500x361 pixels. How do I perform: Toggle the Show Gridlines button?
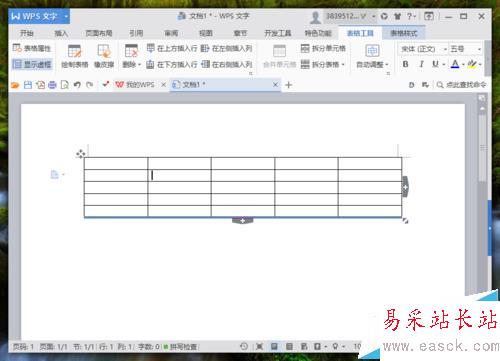click(32, 64)
